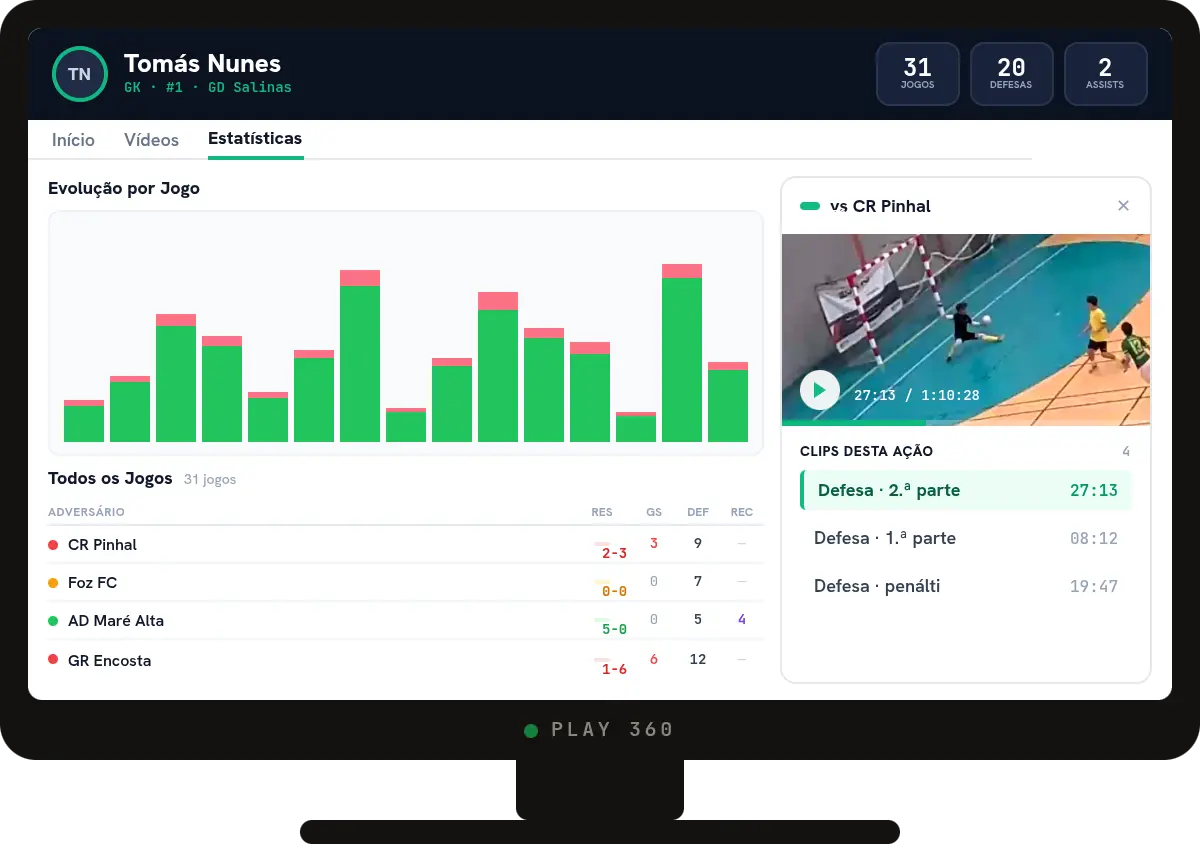Click the green pill icon before vs CR Pinhal

(810, 206)
